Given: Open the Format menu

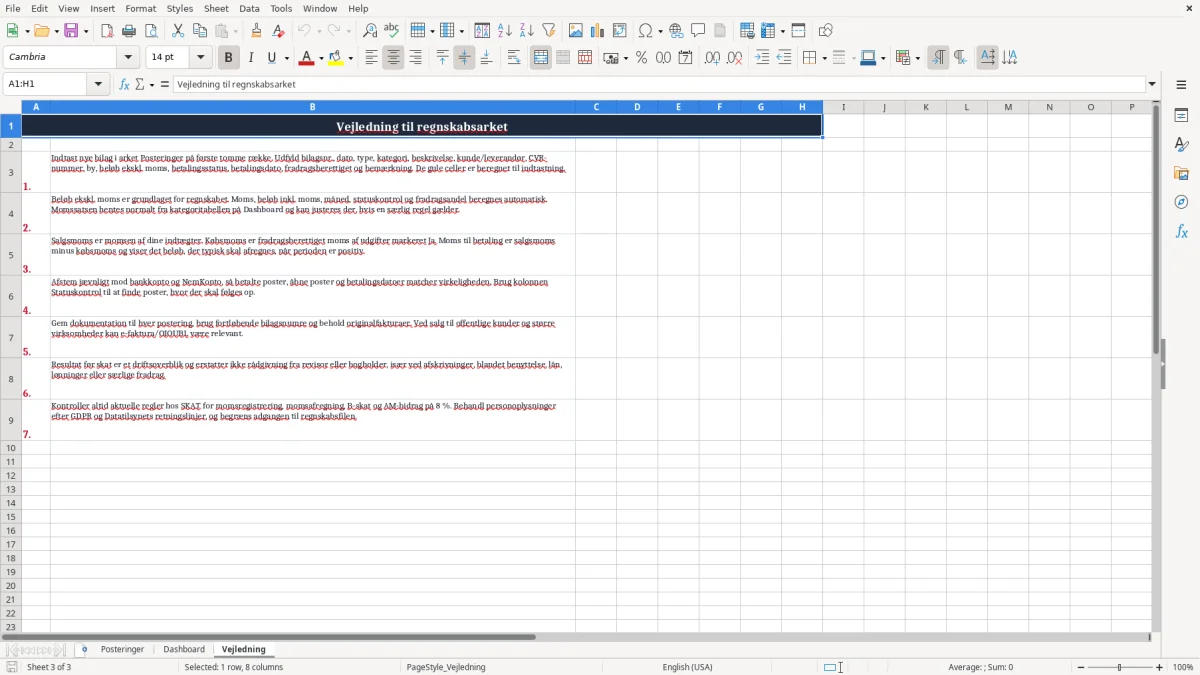Looking at the screenshot, I should 141,8.
